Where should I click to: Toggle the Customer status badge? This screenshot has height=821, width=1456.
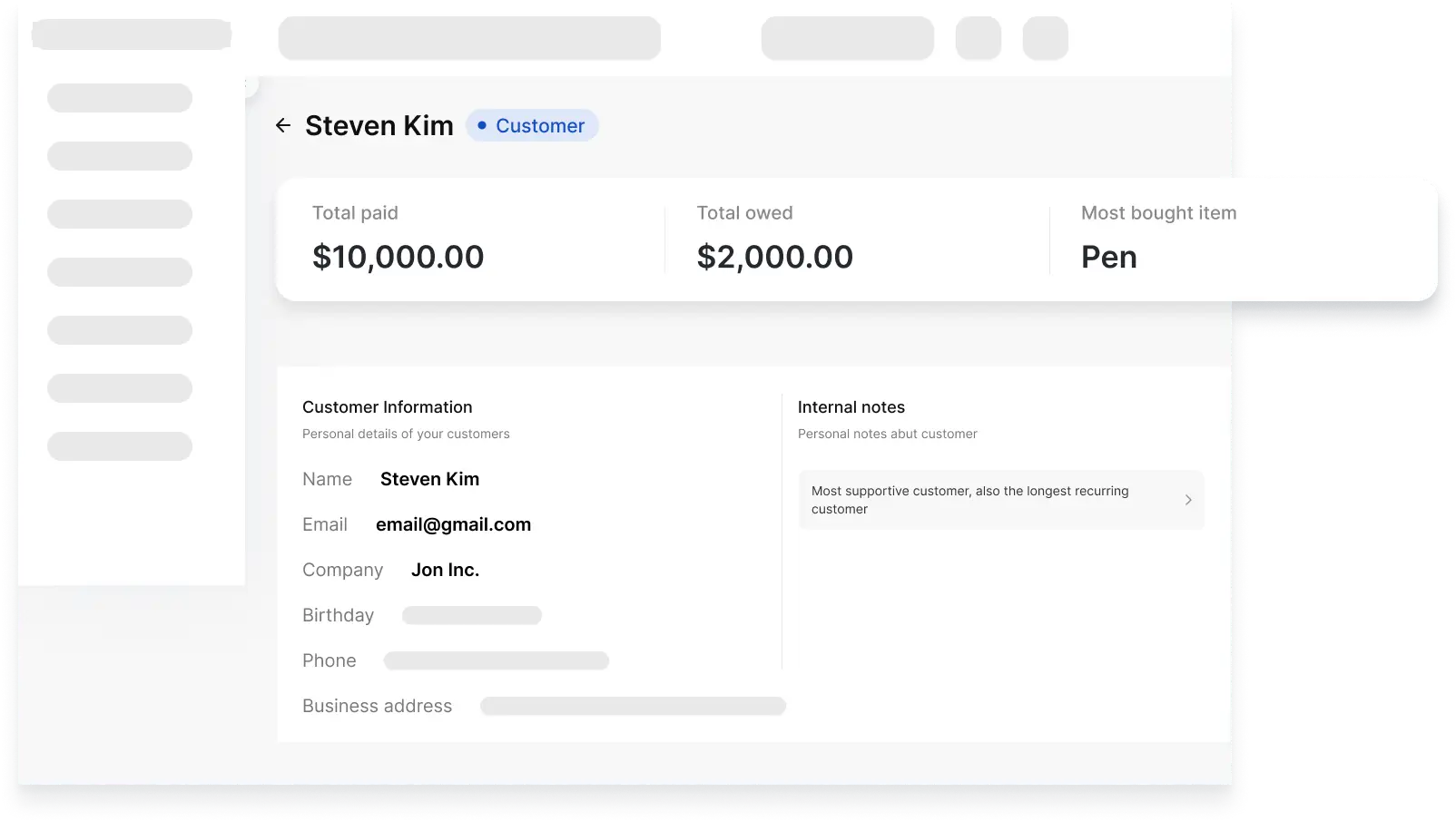pyautogui.click(x=532, y=125)
